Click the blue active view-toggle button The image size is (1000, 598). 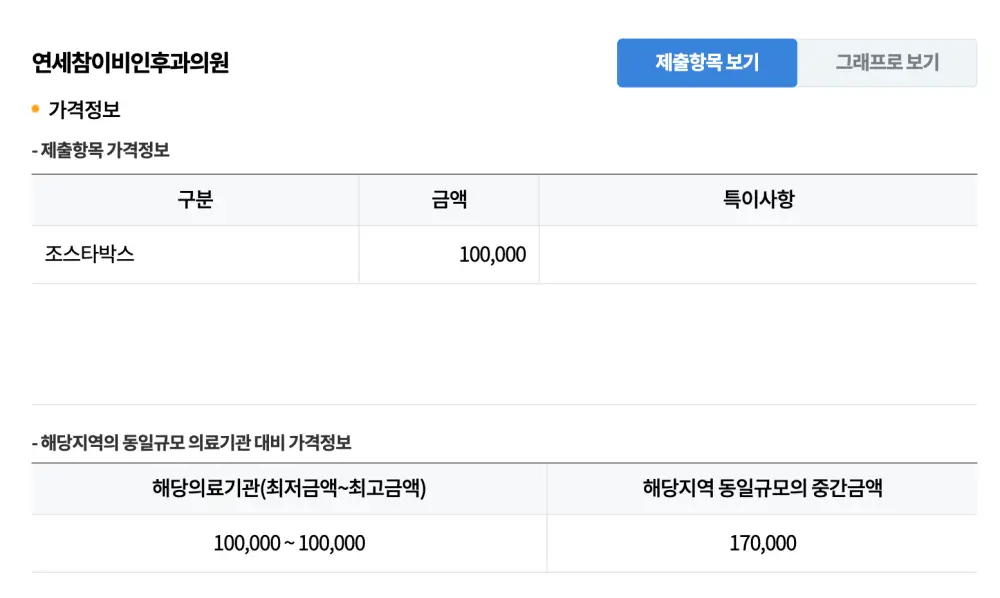point(707,62)
